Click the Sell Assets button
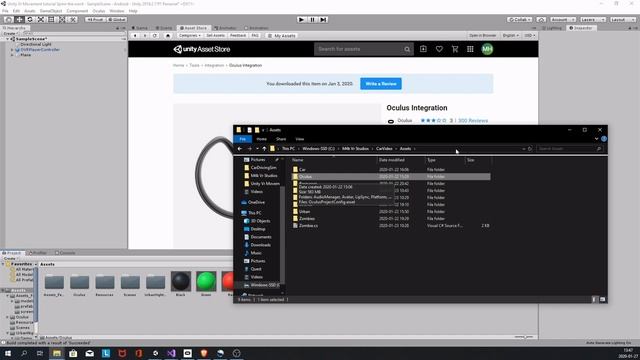 click(216, 36)
